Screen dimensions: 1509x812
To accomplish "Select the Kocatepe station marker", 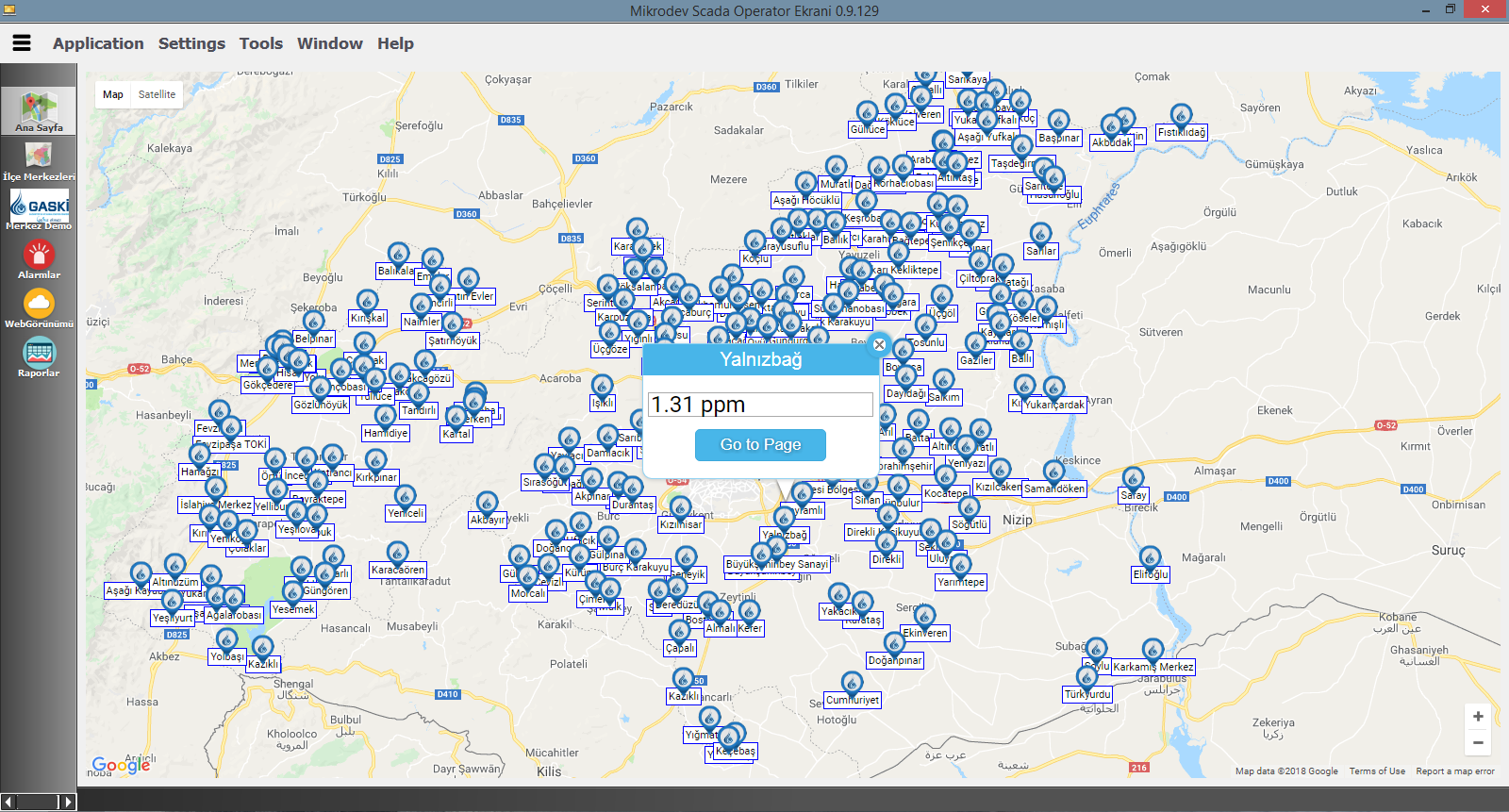I will [945, 477].
